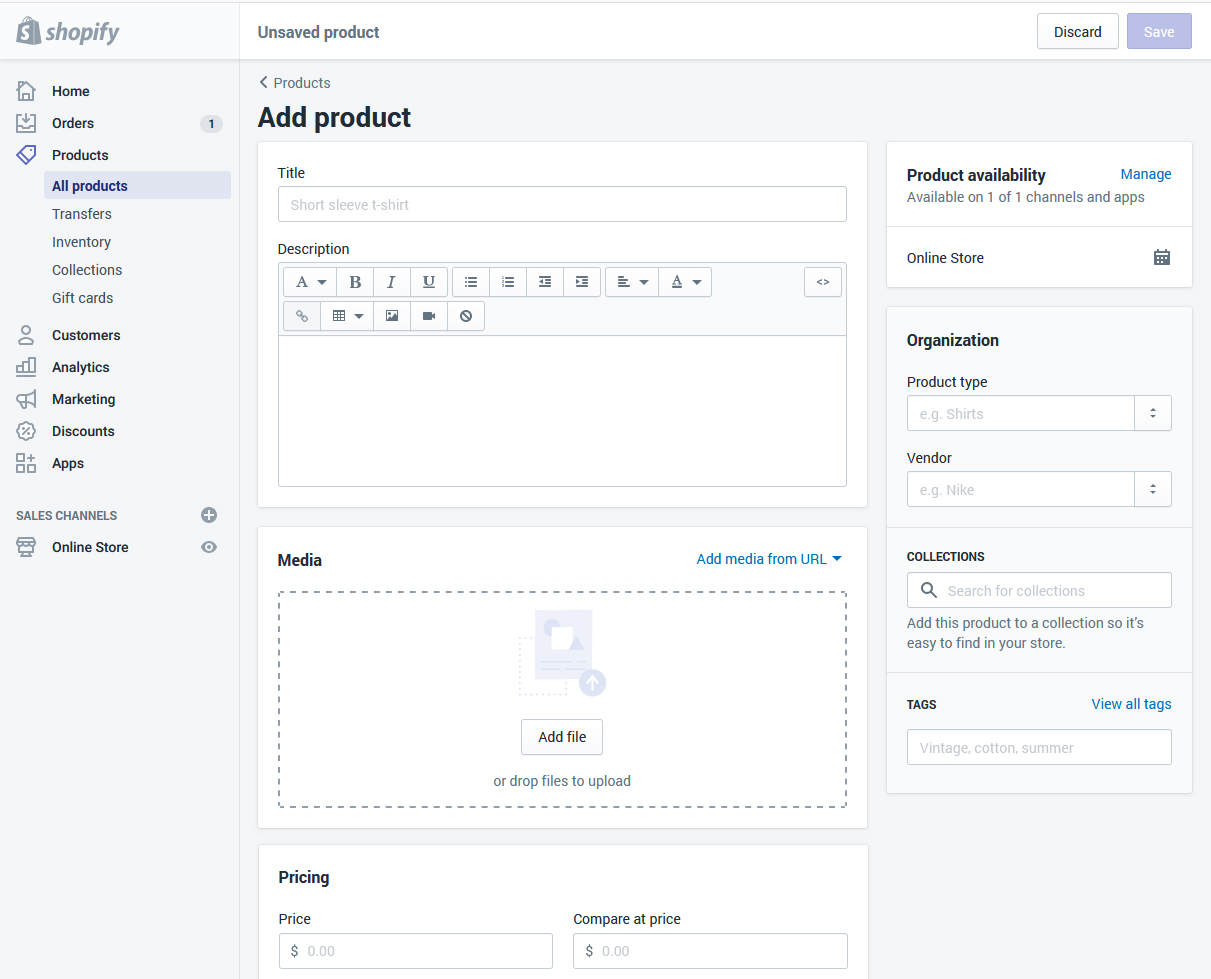Screen dimensions: 1211x979
Task: View Online Store via eye icon
Action: click(209, 547)
